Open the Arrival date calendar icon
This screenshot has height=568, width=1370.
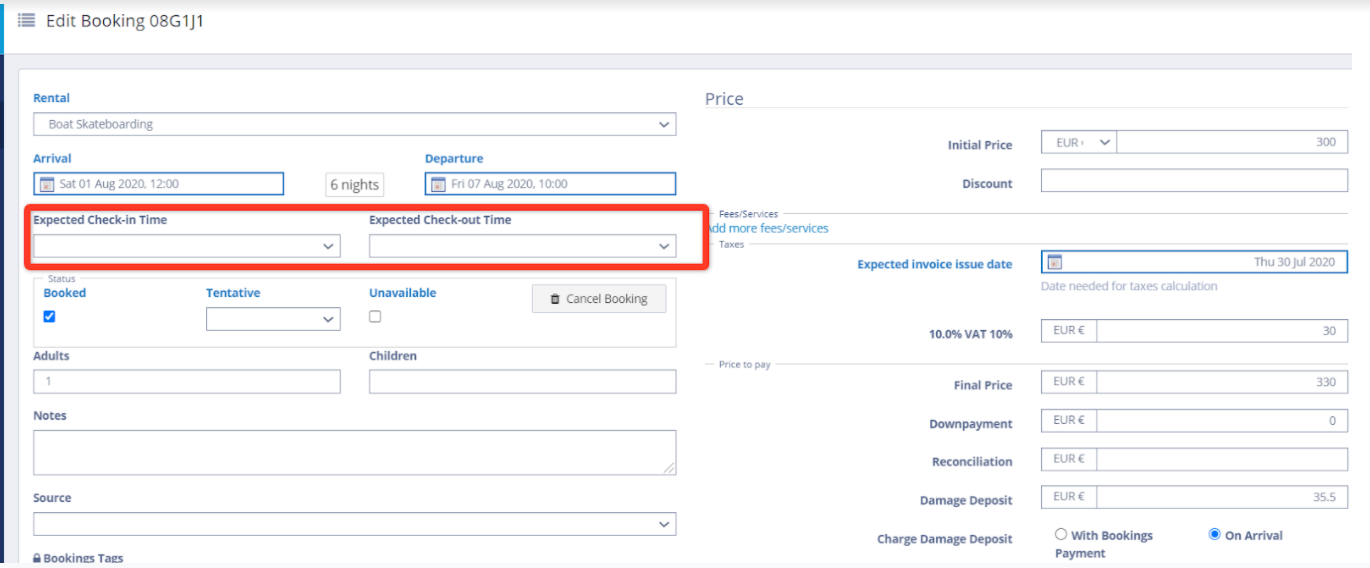(46, 184)
